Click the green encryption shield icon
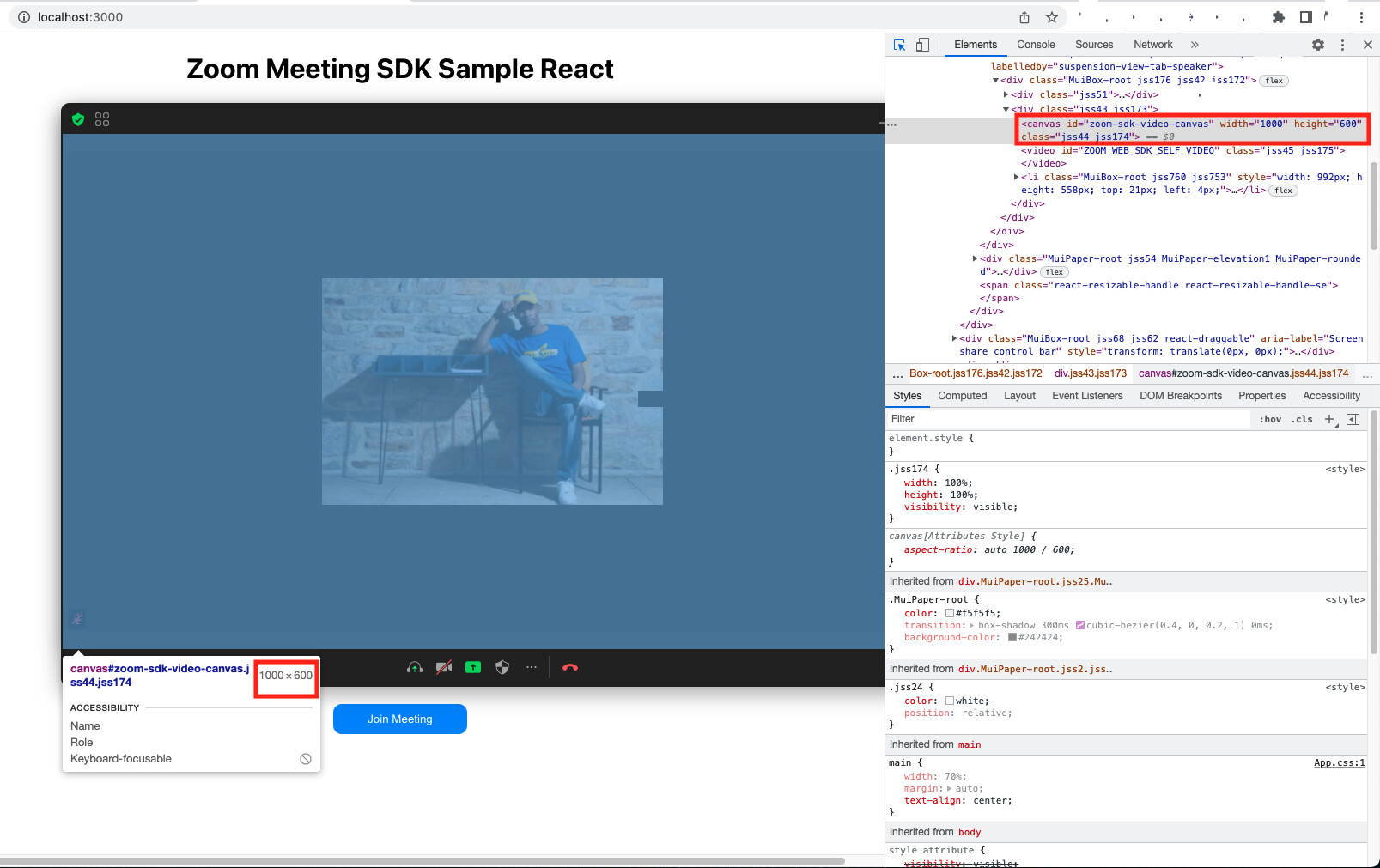The width and height of the screenshot is (1380, 868). pos(78,119)
